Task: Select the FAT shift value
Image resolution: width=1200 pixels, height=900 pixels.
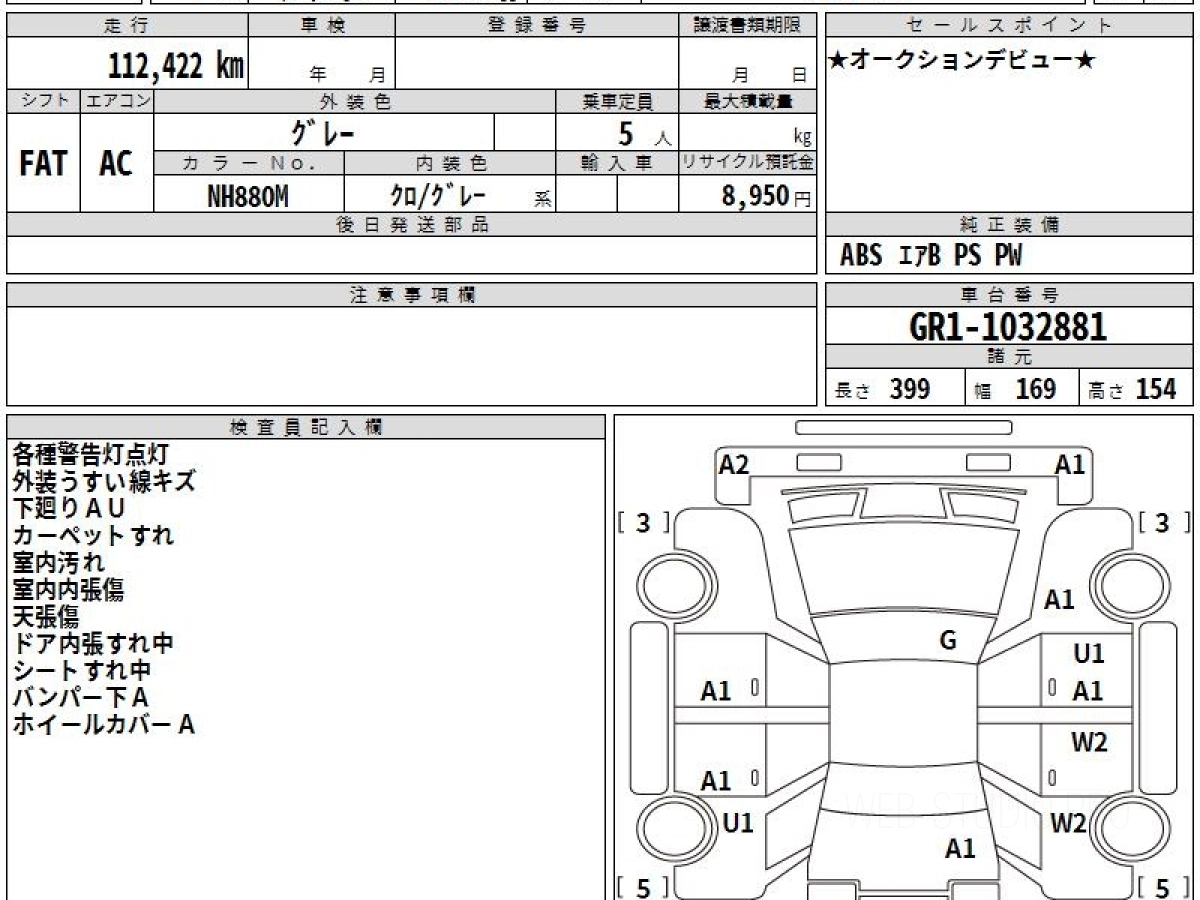Action: pyautogui.click(x=43, y=164)
